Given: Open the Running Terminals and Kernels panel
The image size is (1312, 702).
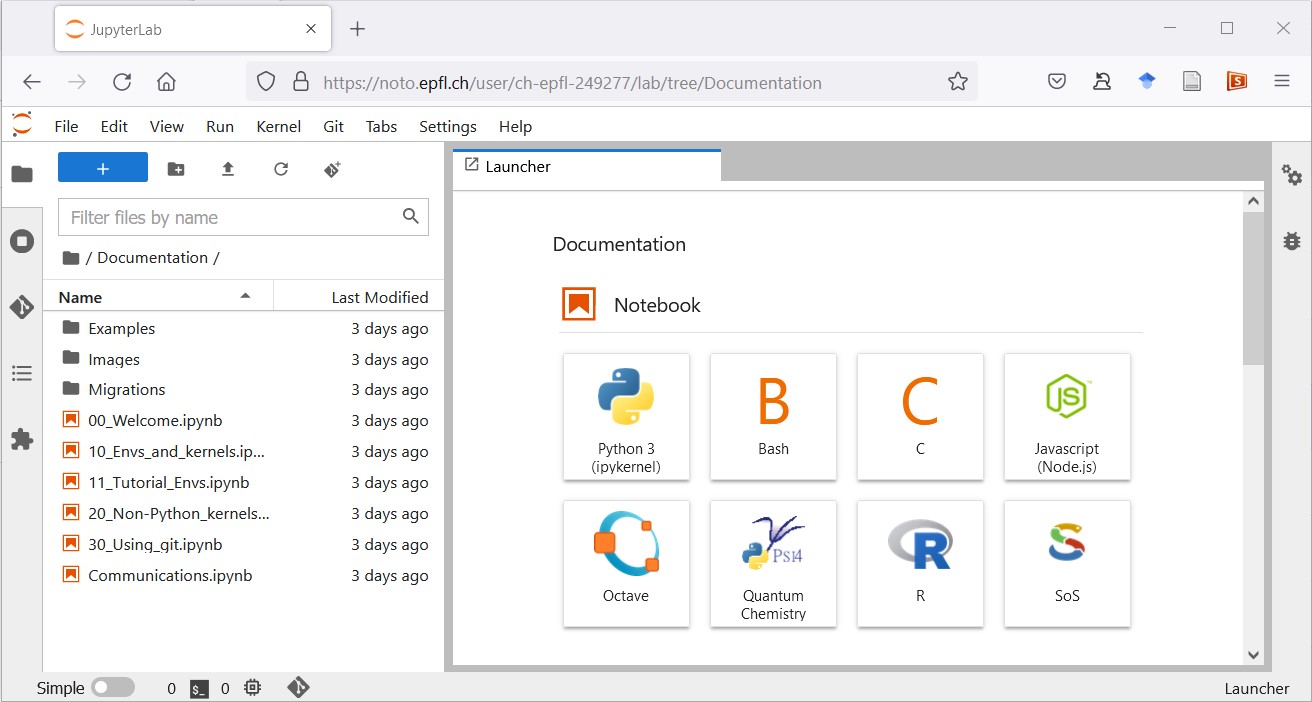Looking at the screenshot, I should (x=22, y=240).
